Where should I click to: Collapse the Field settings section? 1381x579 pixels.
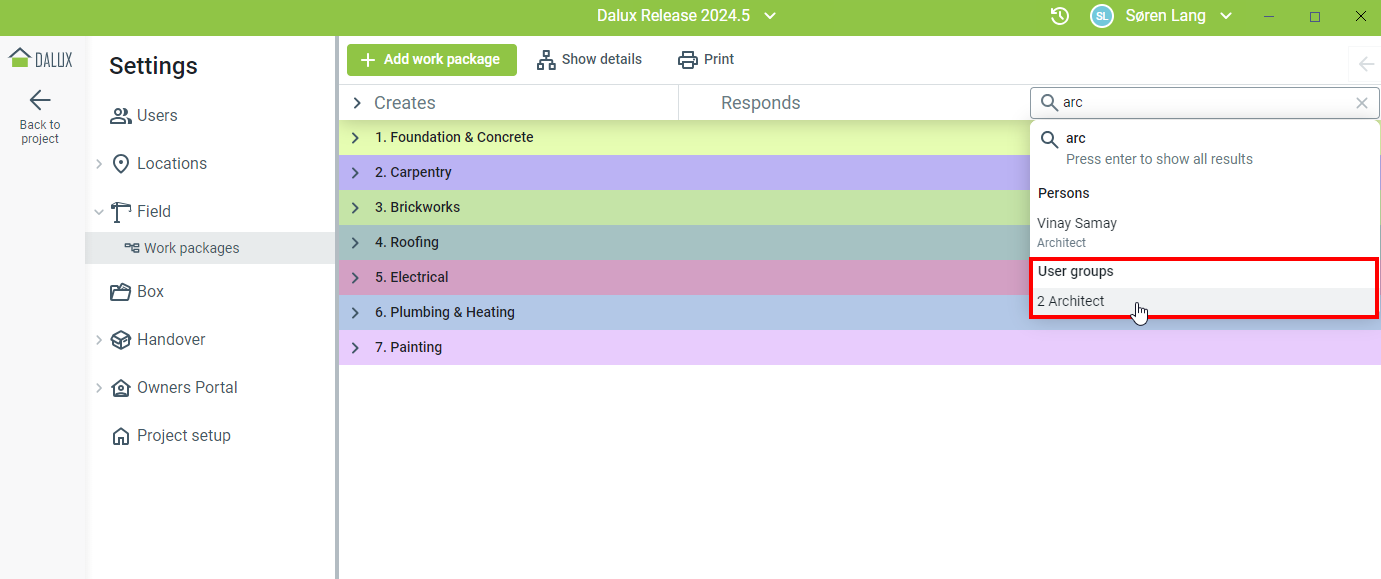(x=99, y=212)
